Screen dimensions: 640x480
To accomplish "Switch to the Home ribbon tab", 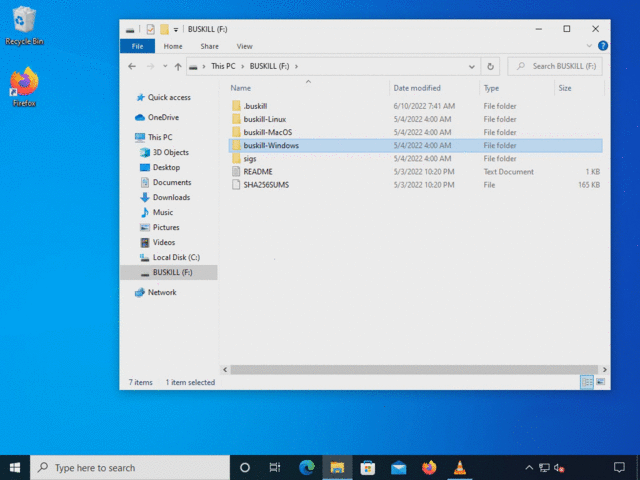I will click(x=173, y=46).
